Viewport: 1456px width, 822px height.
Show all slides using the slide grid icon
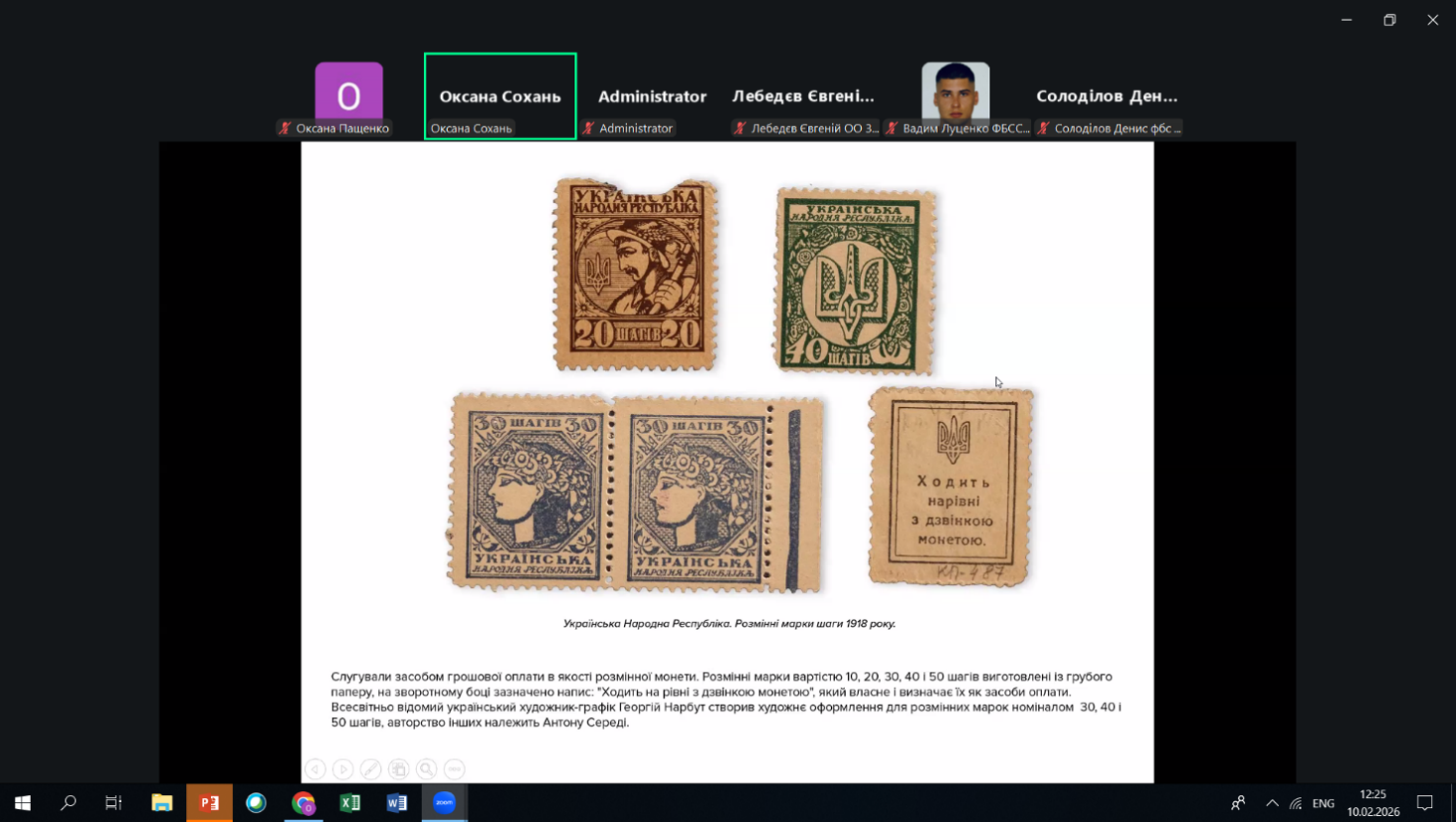tap(398, 769)
